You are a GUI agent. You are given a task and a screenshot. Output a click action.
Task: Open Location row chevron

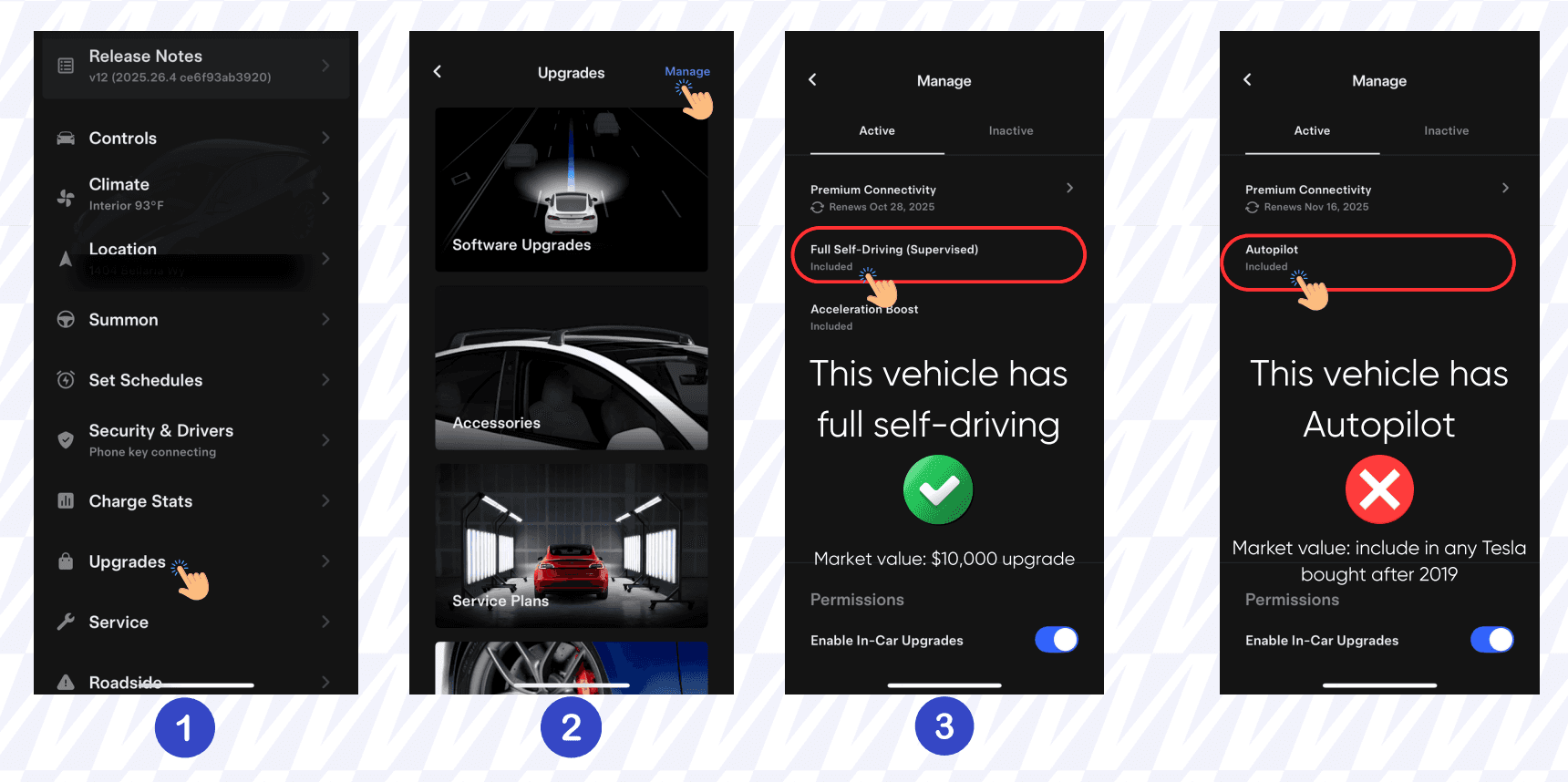pyautogui.click(x=325, y=259)
